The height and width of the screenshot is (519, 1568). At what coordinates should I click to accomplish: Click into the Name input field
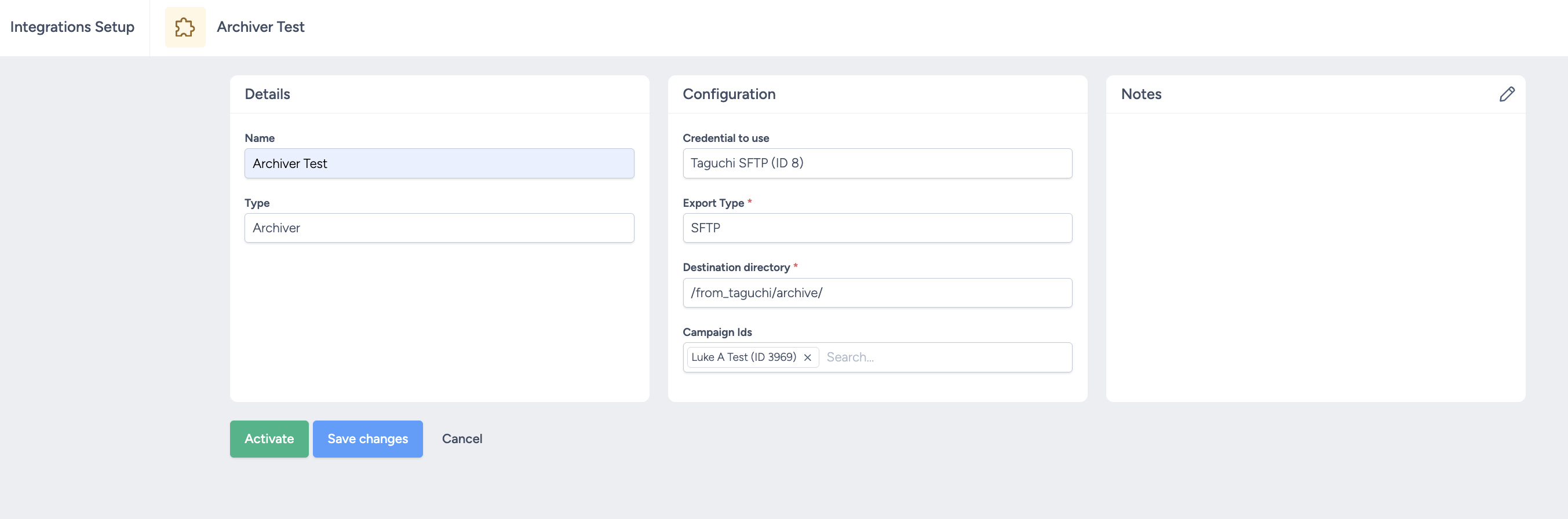click(439, 164)
